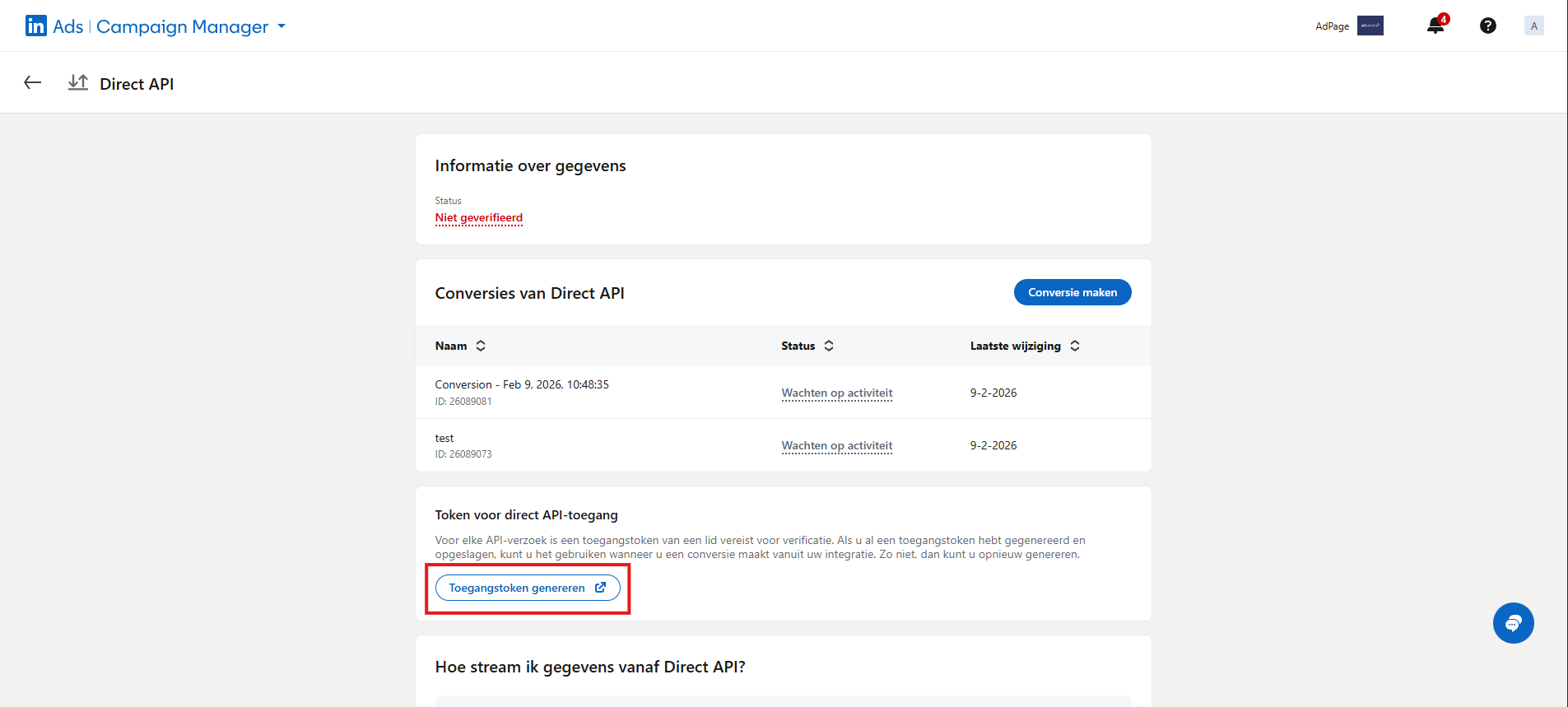1568x707 pixels.
Task: Click Wachten op activiteit for first conversion
Action: pyautogui.click(x=836, y=393)
